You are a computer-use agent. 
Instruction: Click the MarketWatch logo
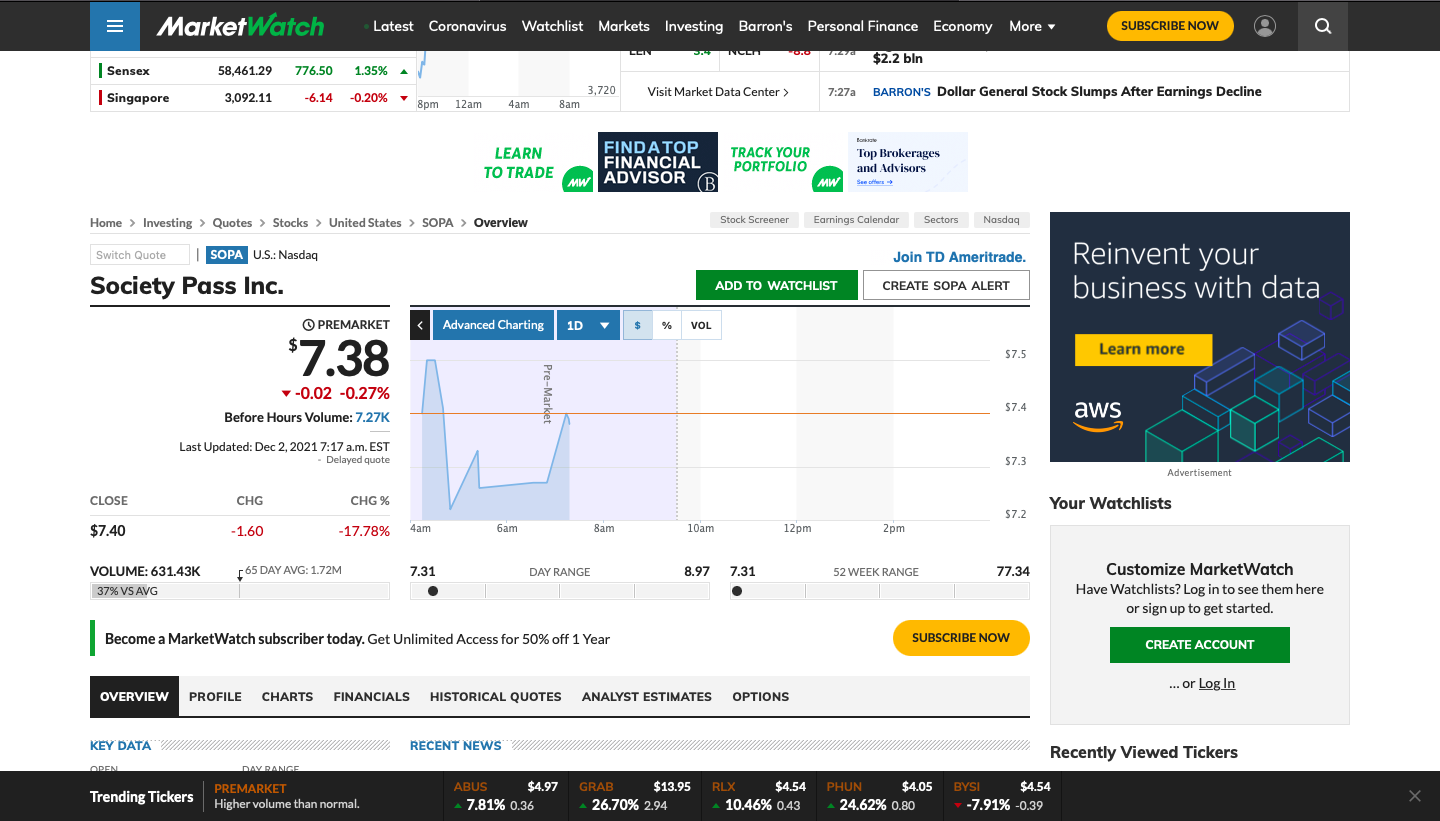[x=240, y=26]
